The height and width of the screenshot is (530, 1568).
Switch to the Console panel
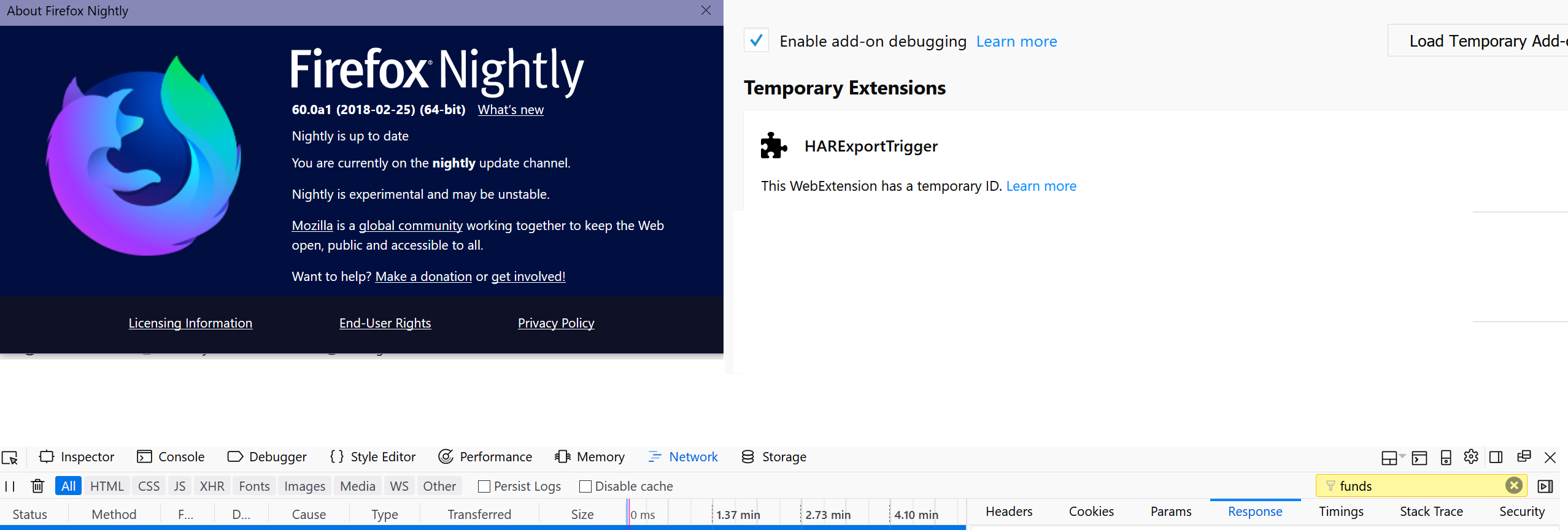[x=171, y=457]
